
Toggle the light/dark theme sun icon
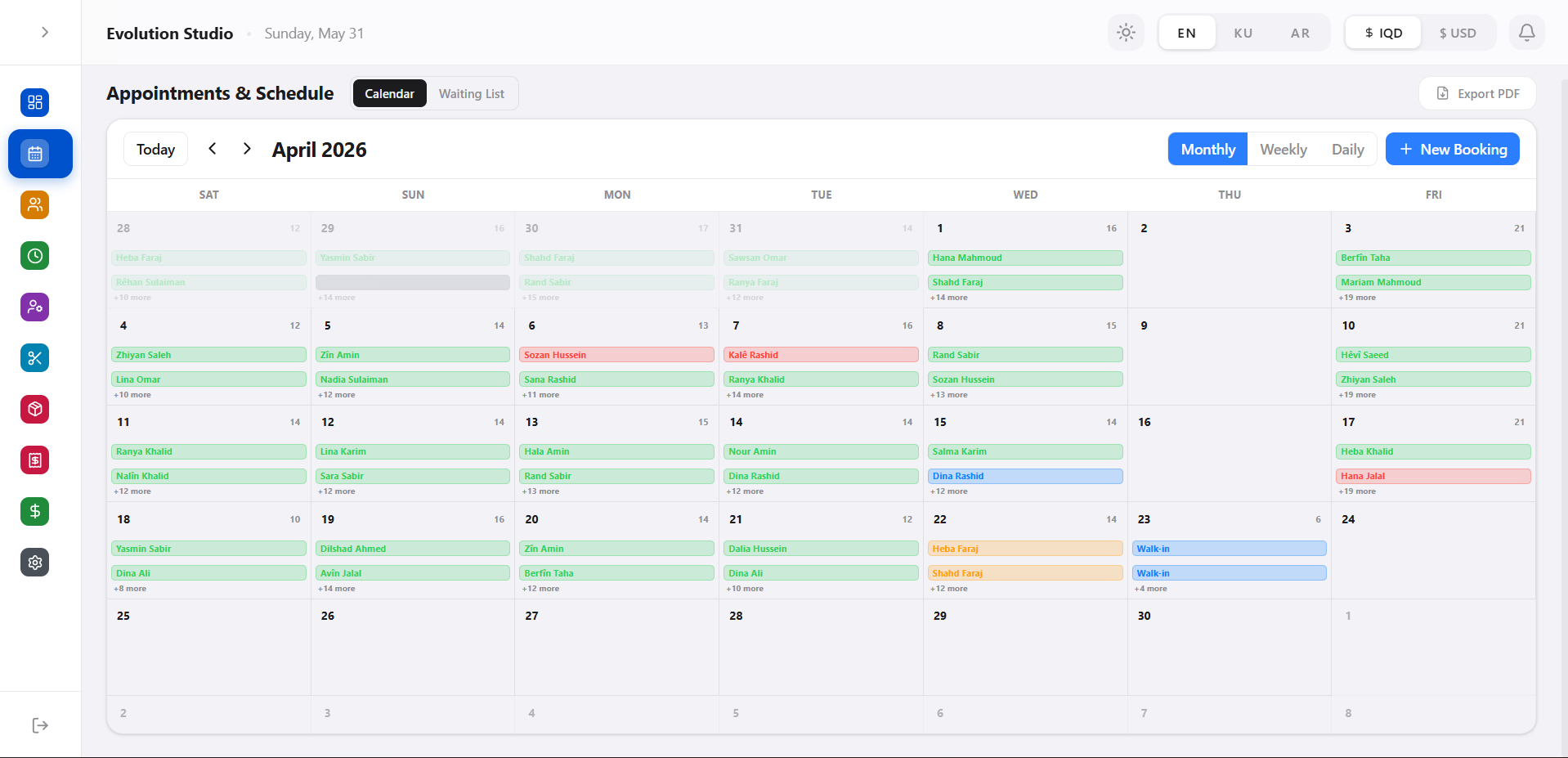tap(1126, 33)
